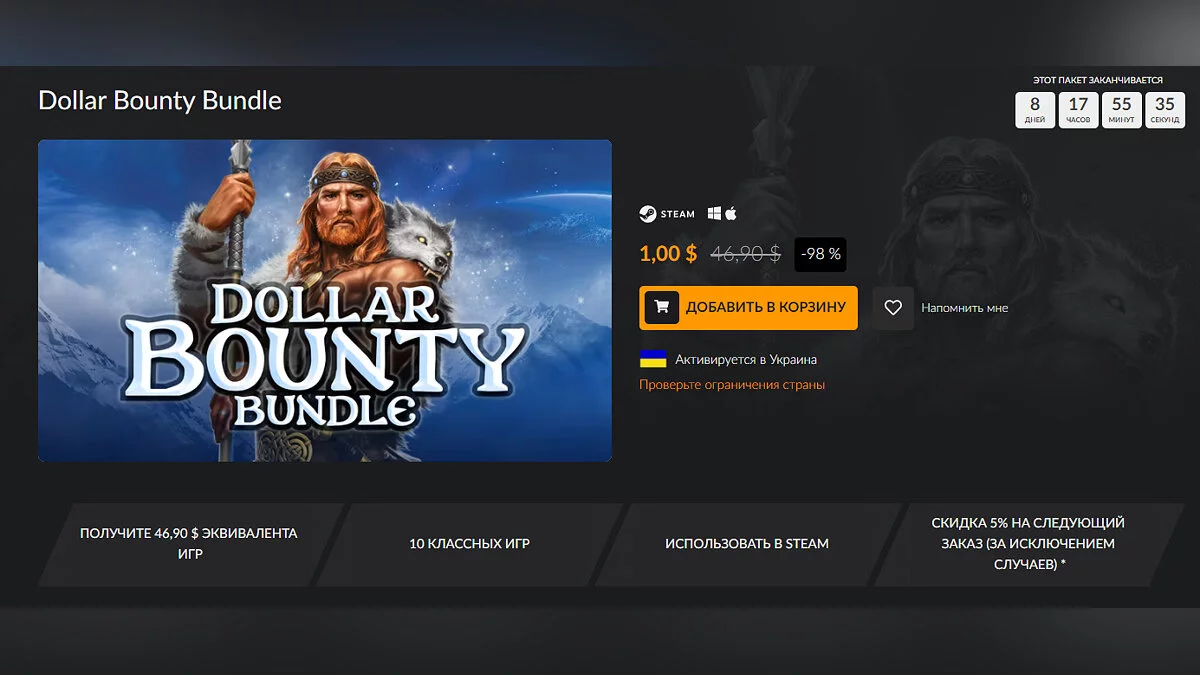Select the Получите 46,90 $ эквивалента игр panel
The width and height of the screenshot is (1200, 675).
pyautogui.click(x=190, y=544)
